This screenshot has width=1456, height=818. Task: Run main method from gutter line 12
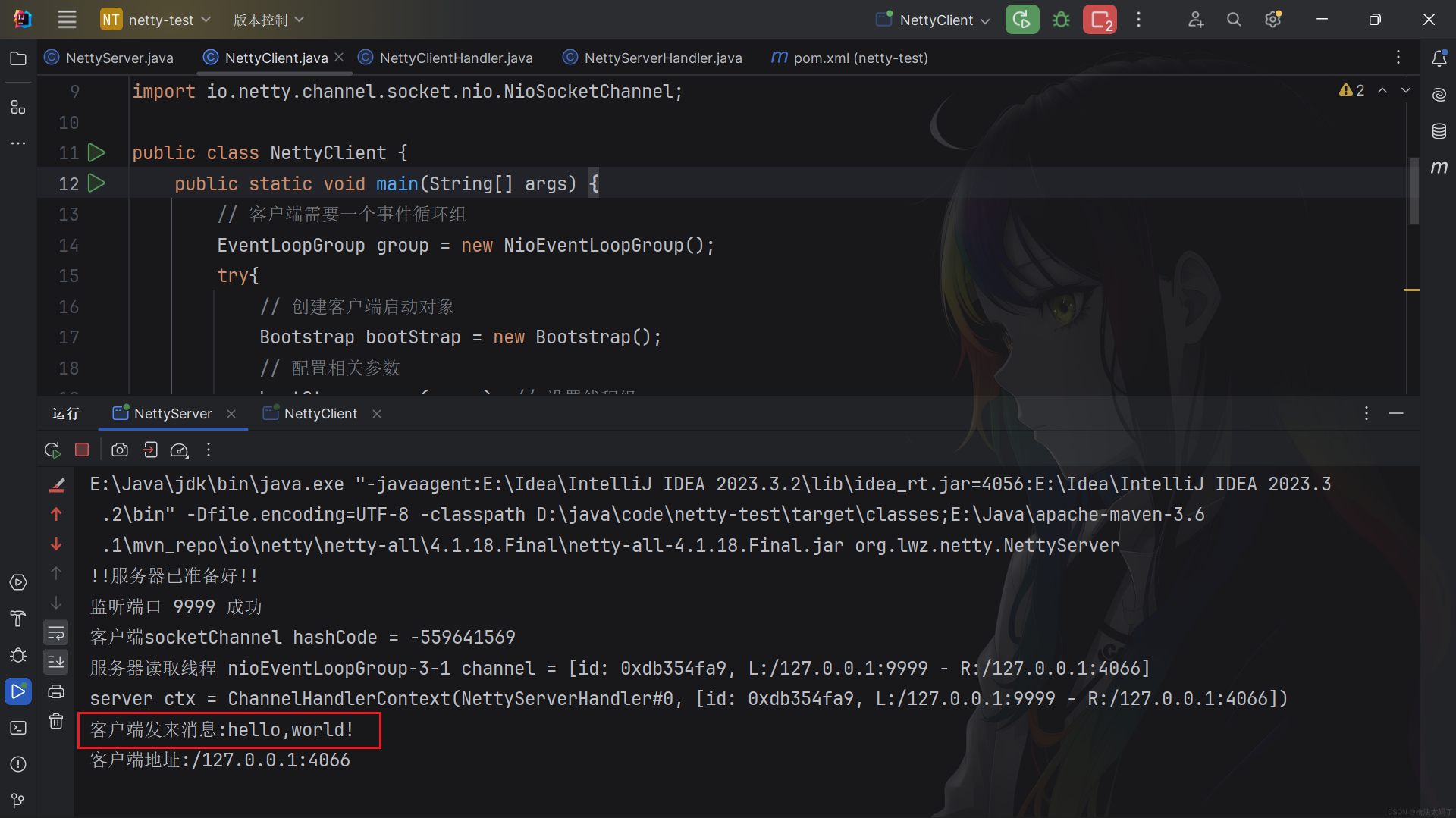click(96, 183)
